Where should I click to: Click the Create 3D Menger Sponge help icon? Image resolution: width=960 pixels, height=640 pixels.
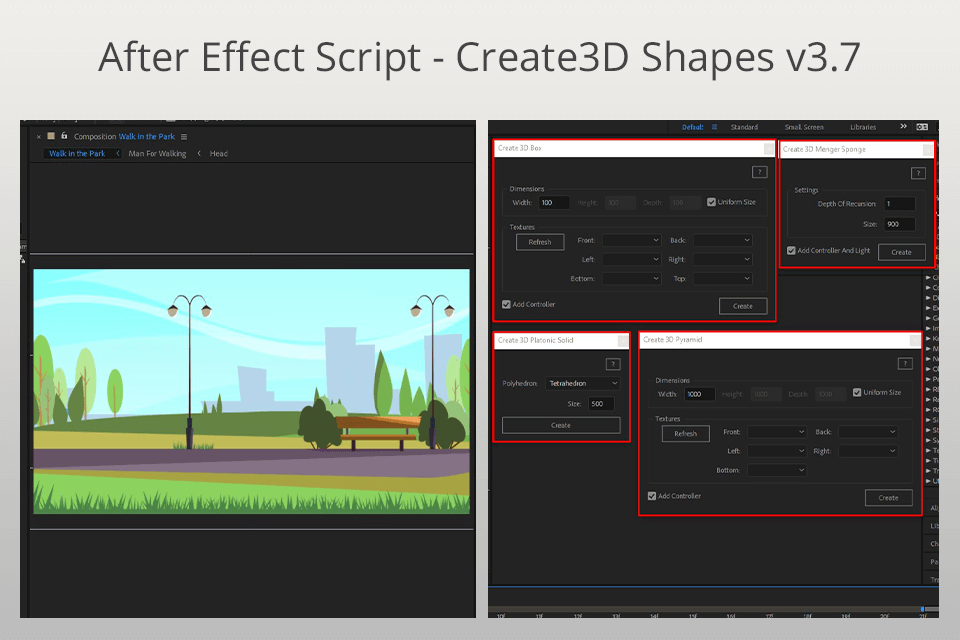pos(918,172)
